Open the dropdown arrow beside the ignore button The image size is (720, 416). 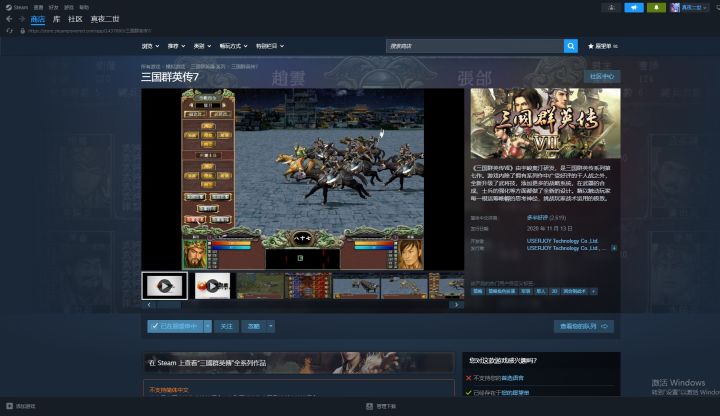(x=271, y=326)
